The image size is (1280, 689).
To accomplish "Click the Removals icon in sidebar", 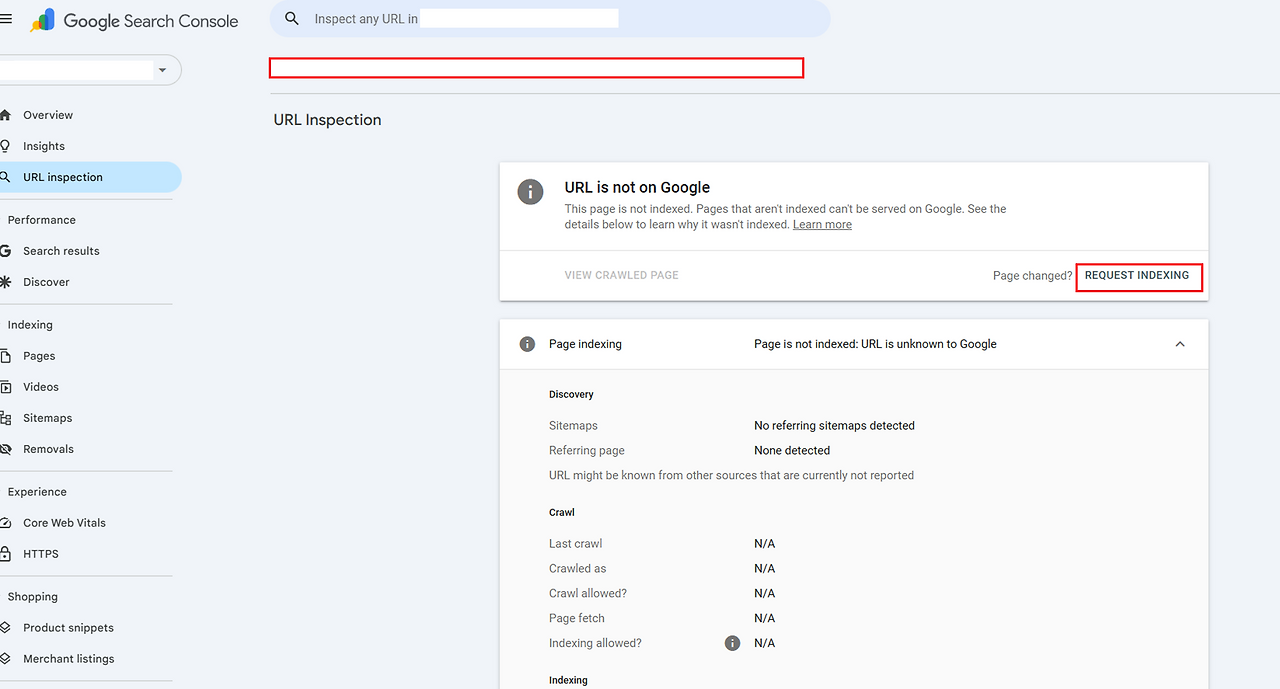I will pyautogui.click(x=6, y=449).
